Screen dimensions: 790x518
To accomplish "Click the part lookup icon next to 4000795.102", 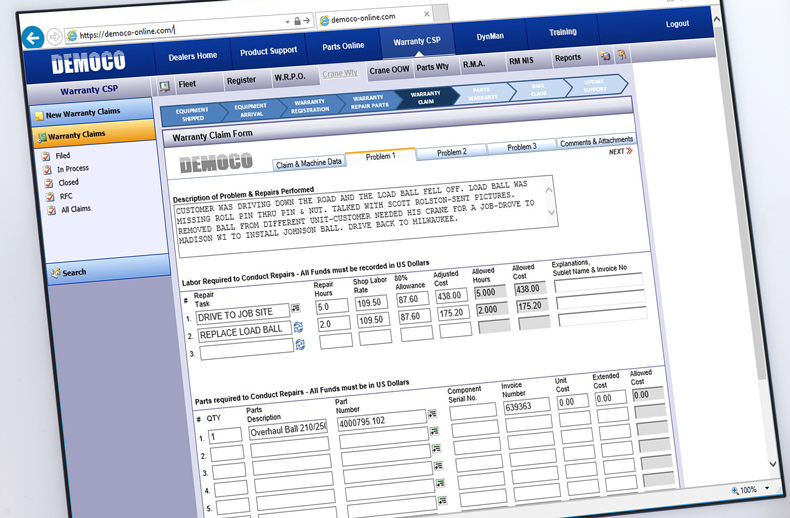I will (x=432, y=413).
